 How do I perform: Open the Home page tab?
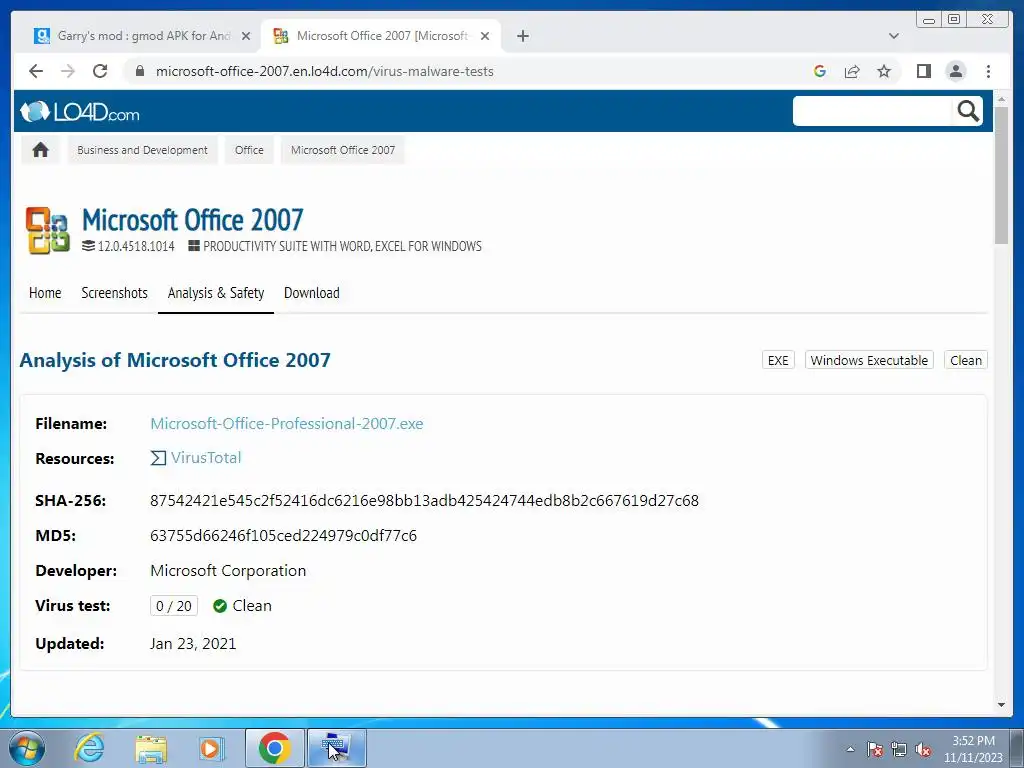(45, 293)
